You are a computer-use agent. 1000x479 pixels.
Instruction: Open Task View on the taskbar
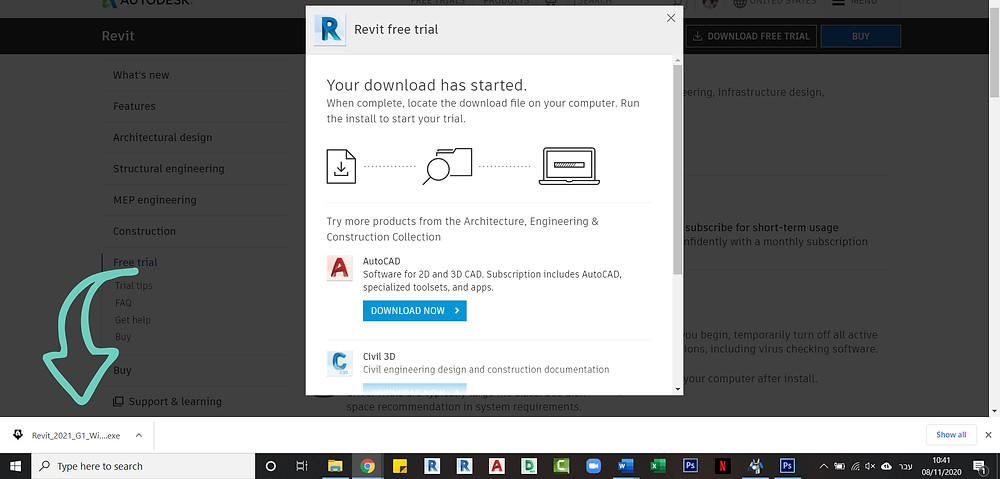pyautogui.click(x=302, y=466)
